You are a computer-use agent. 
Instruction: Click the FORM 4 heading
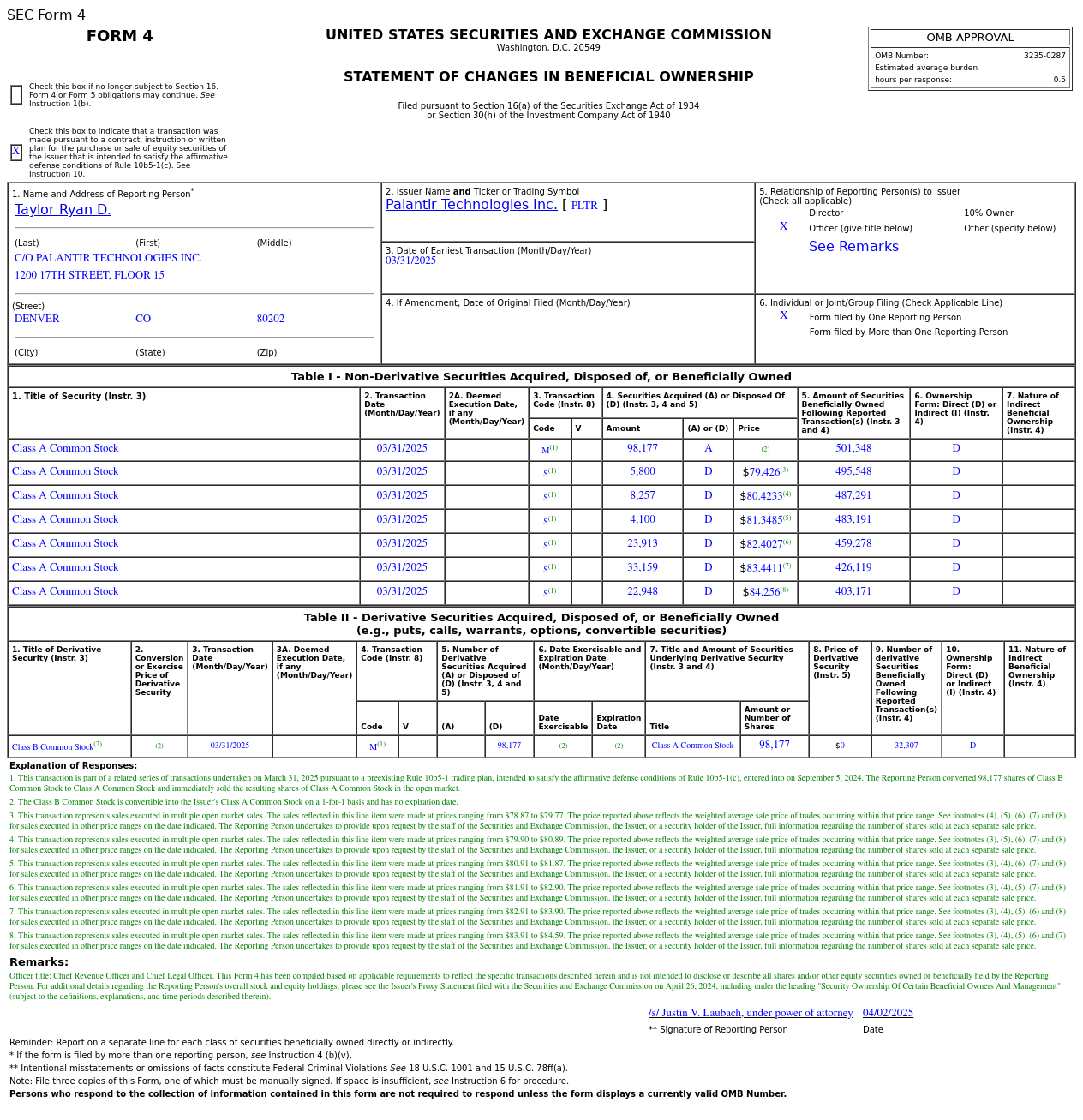[x=120, y=36]
